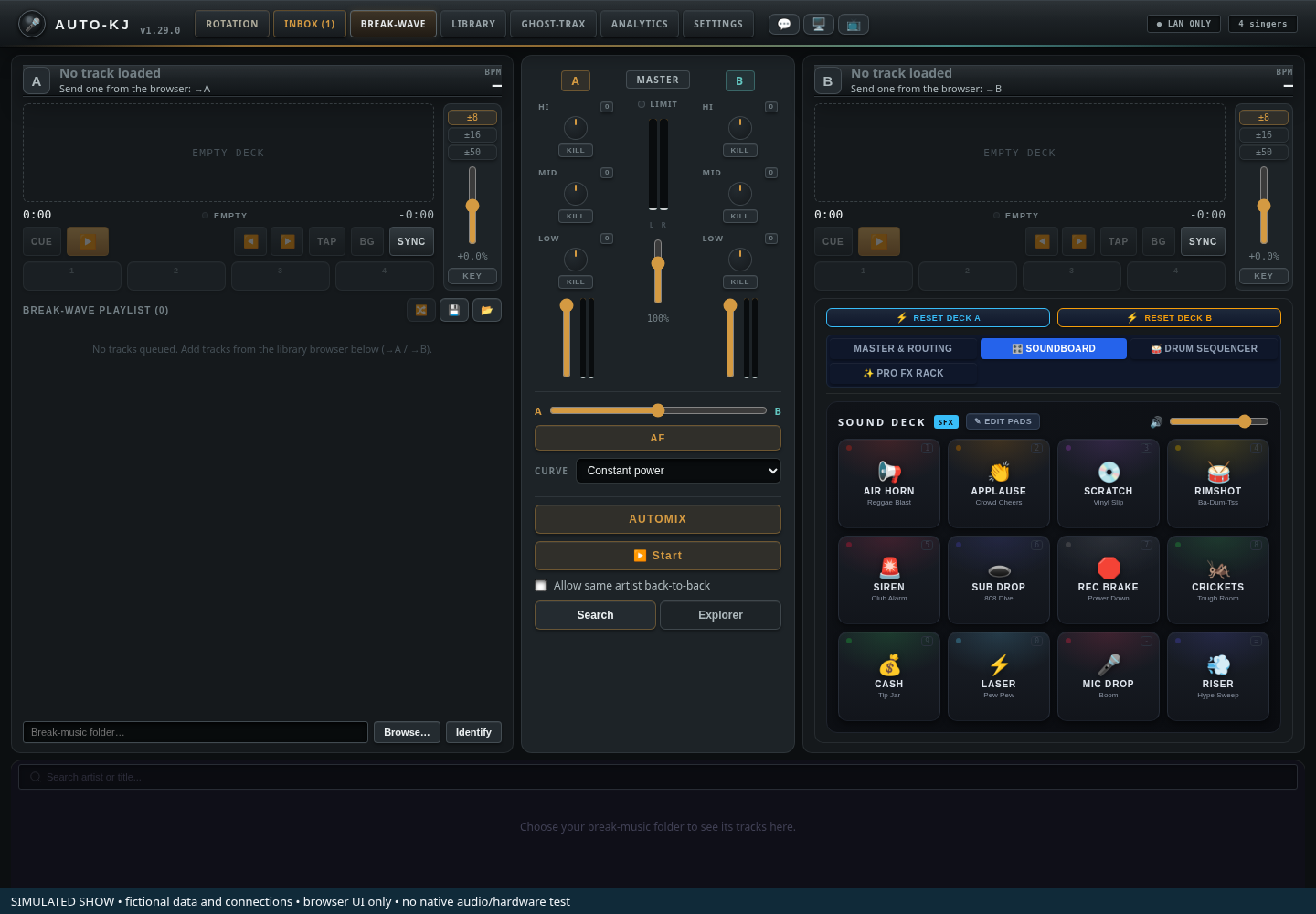
Task: Trigger the Rec Brake sound pad
Action: 1109,579
